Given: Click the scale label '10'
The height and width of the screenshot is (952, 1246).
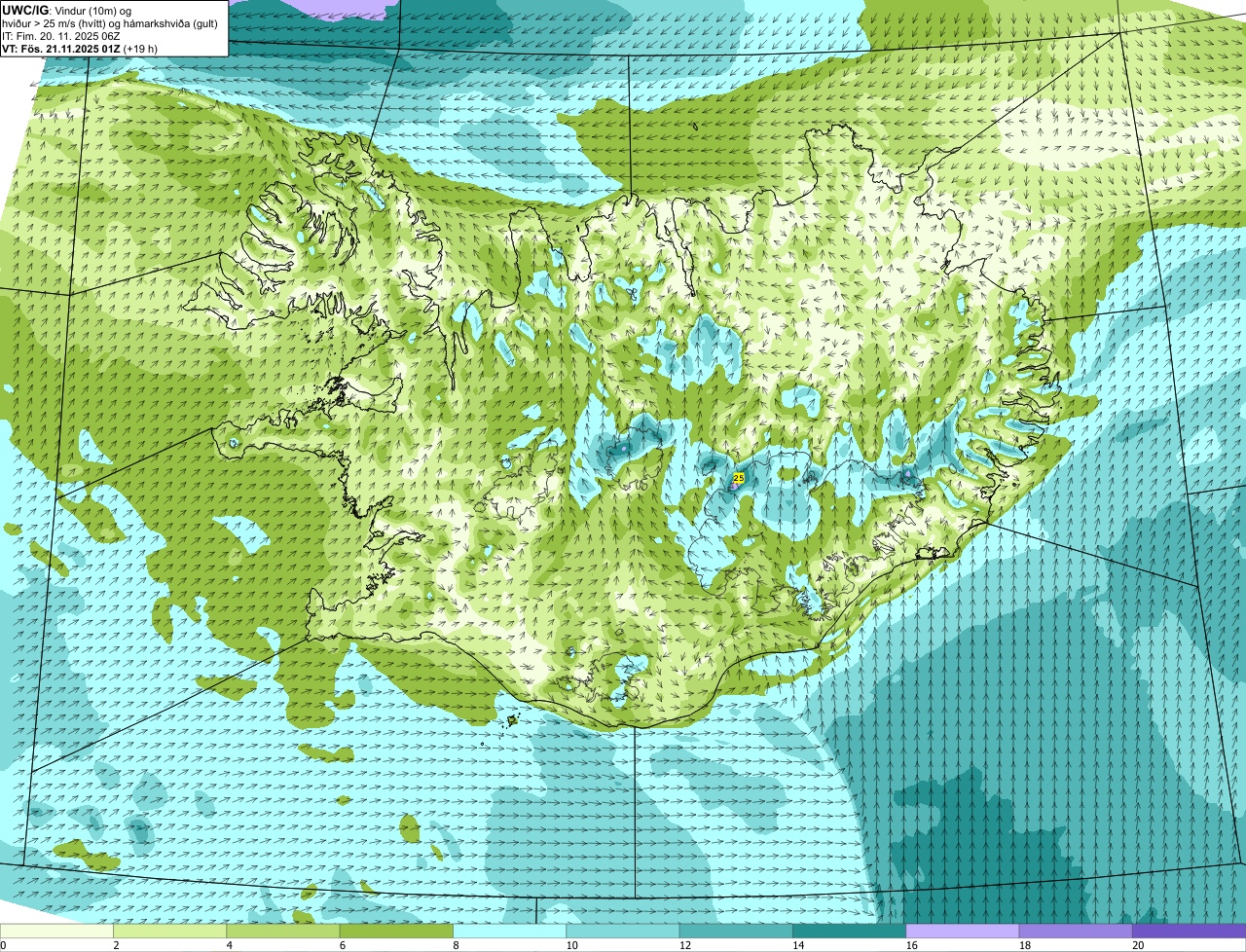Looking at the screenshot, I should click(571, 945).
